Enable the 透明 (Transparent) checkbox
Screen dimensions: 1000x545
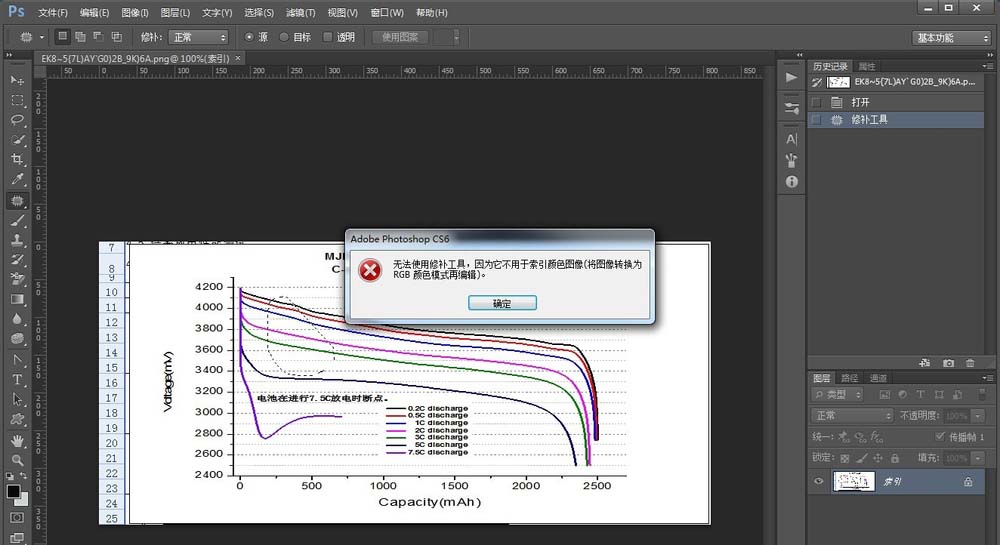(x=327, y=37)
